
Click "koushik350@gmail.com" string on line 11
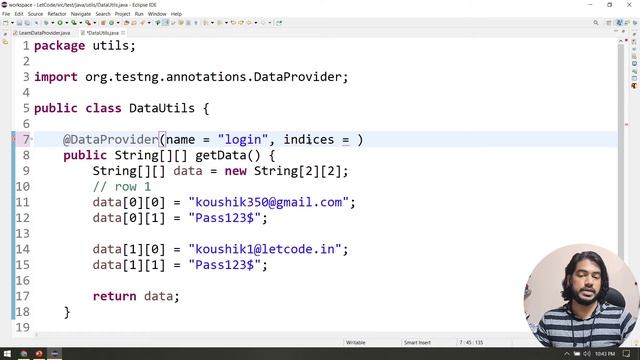268,202
